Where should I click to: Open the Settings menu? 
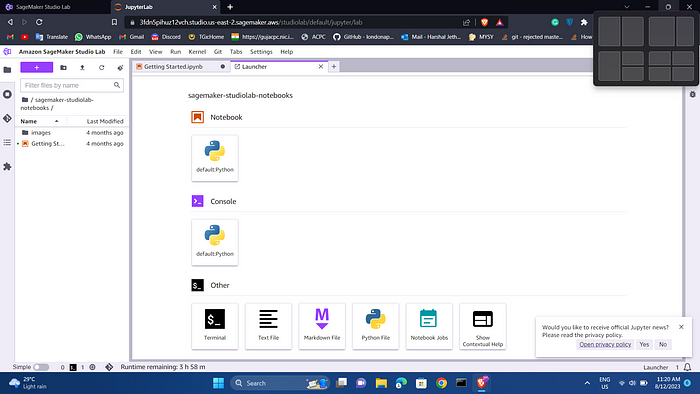pos(261,52)
